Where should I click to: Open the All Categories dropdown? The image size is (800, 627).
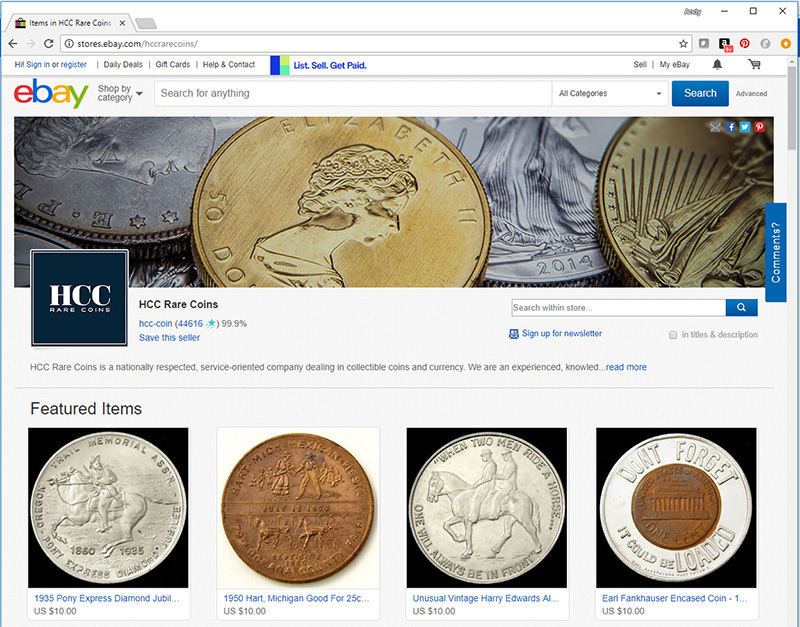pos(610,93)
